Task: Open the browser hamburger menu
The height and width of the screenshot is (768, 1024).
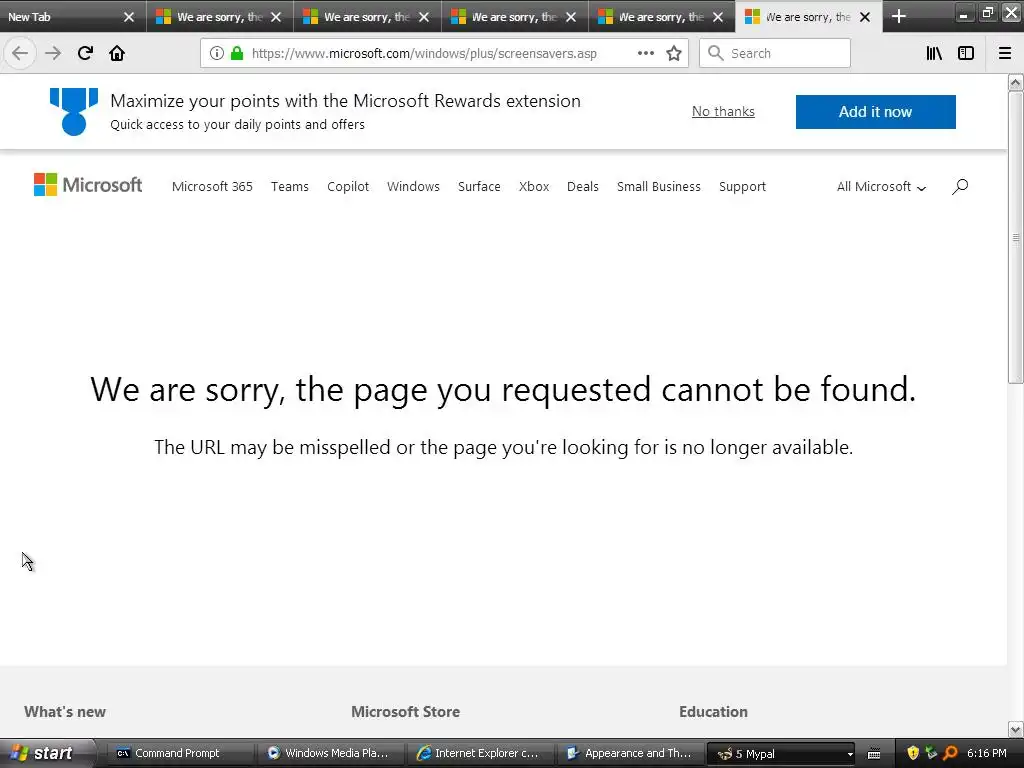Action: click(1005, 54)
